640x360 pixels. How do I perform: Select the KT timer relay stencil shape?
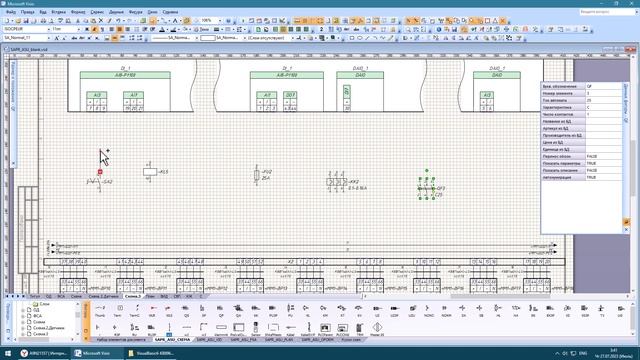click(342, 310)
